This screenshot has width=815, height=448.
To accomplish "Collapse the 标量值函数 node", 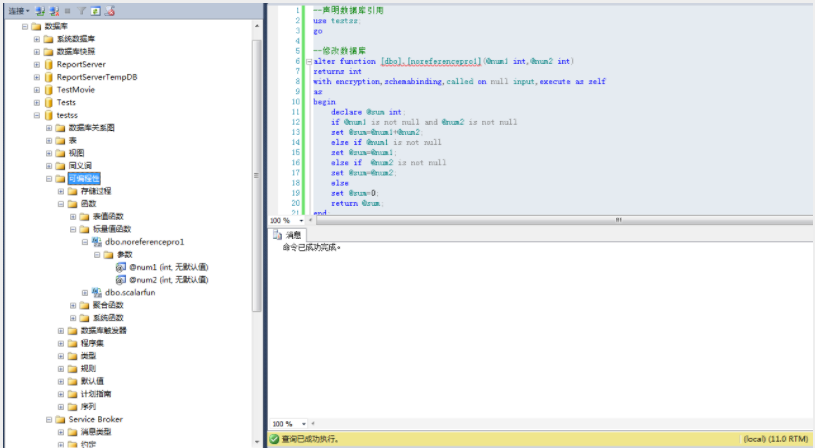I will [73, 229].
